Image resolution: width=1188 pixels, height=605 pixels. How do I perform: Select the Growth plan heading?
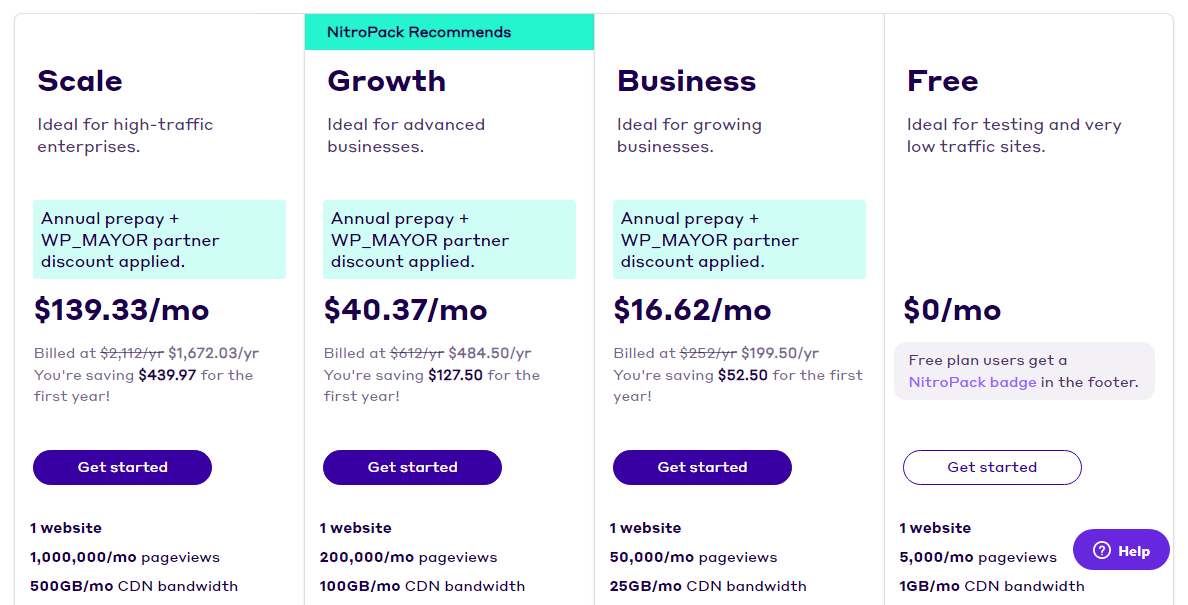[x=386, y=81]
